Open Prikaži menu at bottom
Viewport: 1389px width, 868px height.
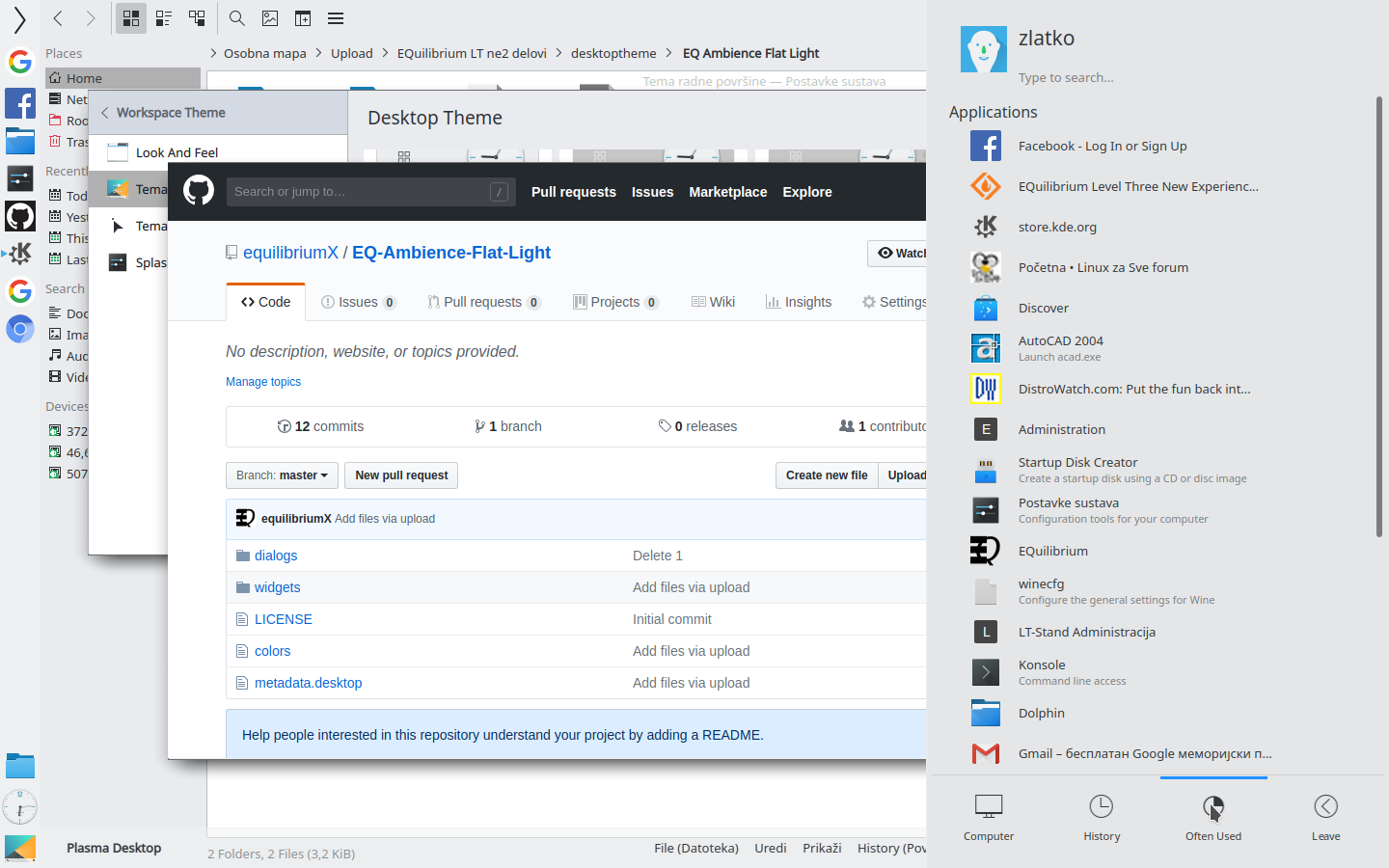point(822,849)
